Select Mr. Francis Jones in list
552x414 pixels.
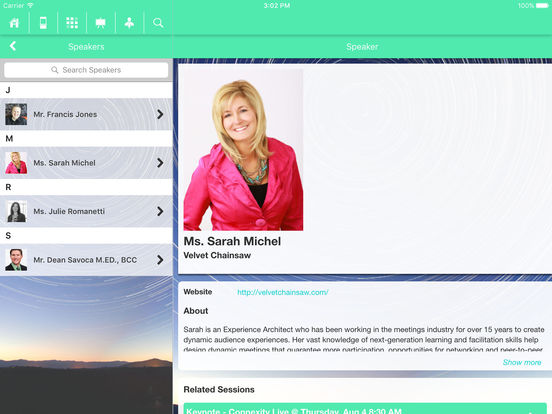(86, 114)
